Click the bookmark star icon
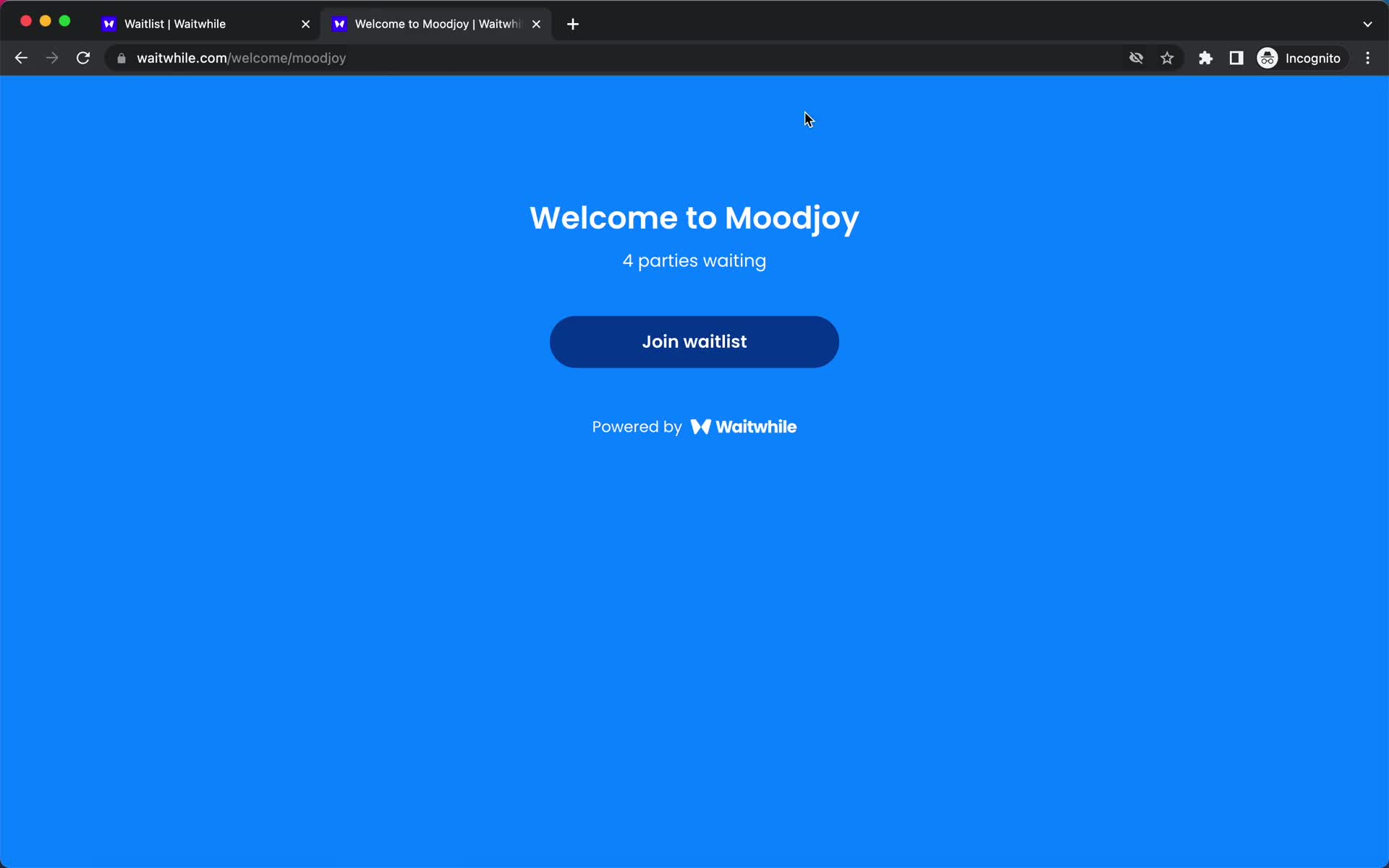The height and width of the screenshot is (868, 1389). click(1167, 58)
